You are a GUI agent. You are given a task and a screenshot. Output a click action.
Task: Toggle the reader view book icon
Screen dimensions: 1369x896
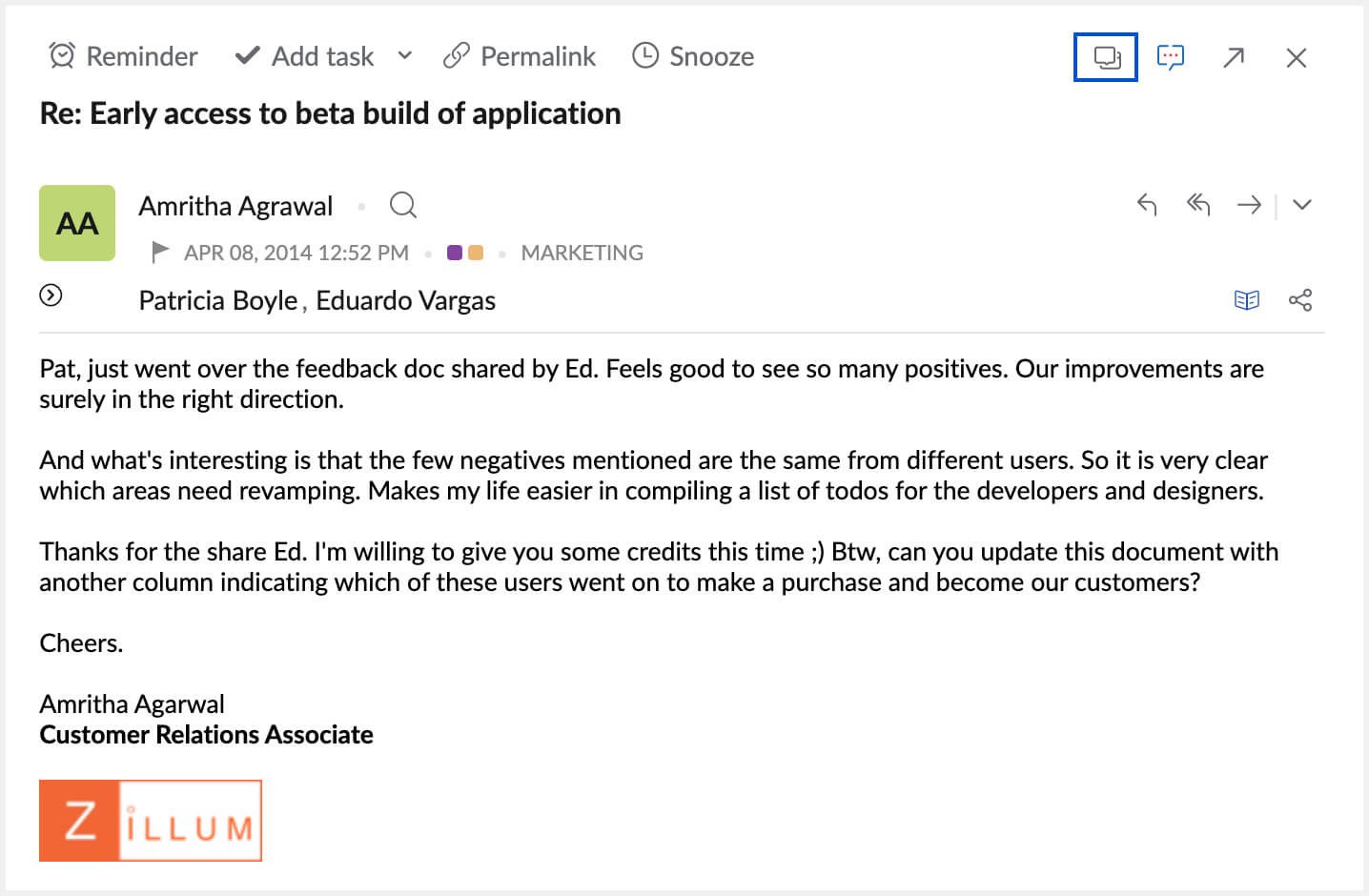[1247, 300]
